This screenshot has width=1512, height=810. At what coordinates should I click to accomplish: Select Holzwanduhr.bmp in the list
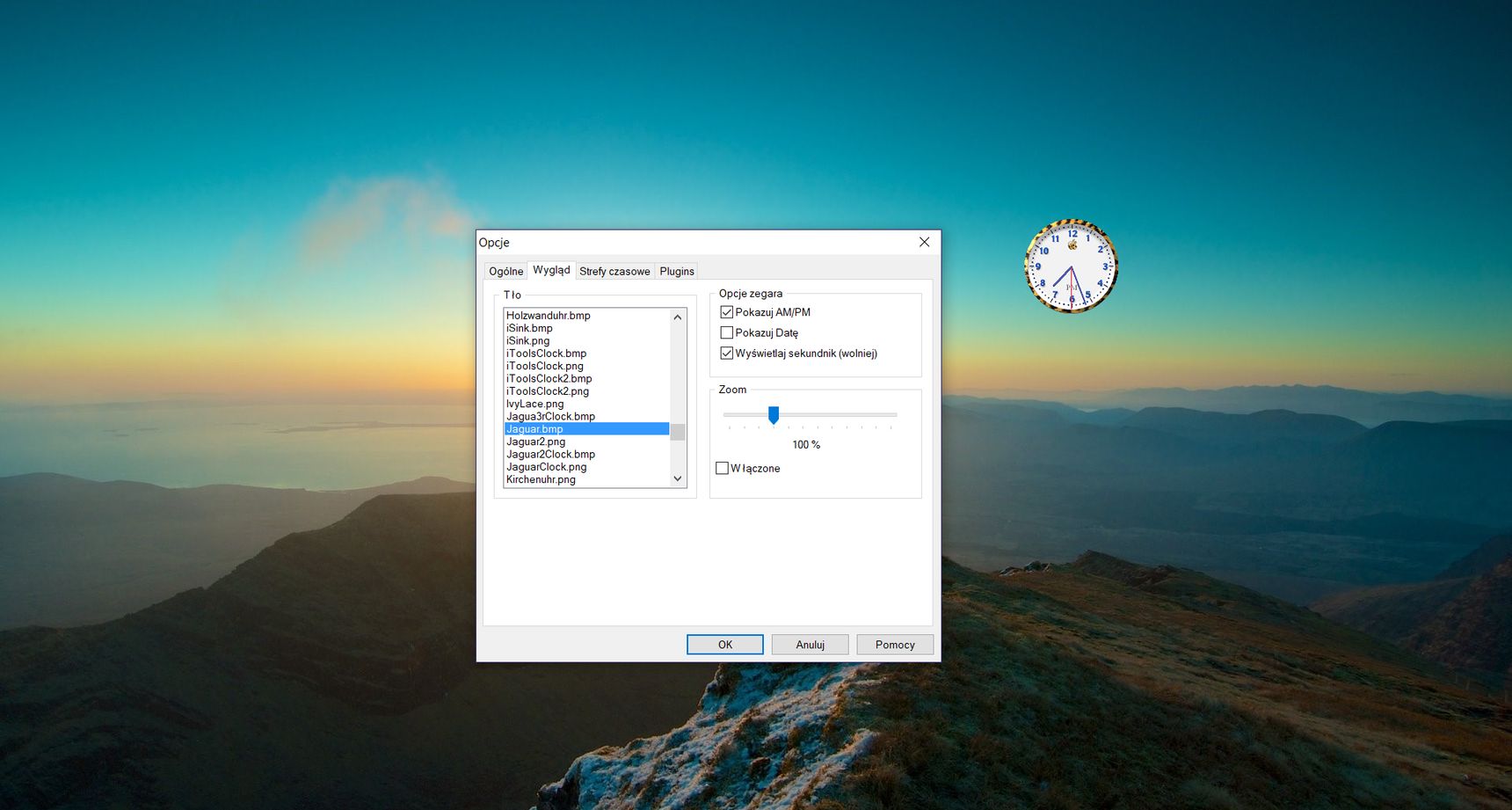coord(586,316)
